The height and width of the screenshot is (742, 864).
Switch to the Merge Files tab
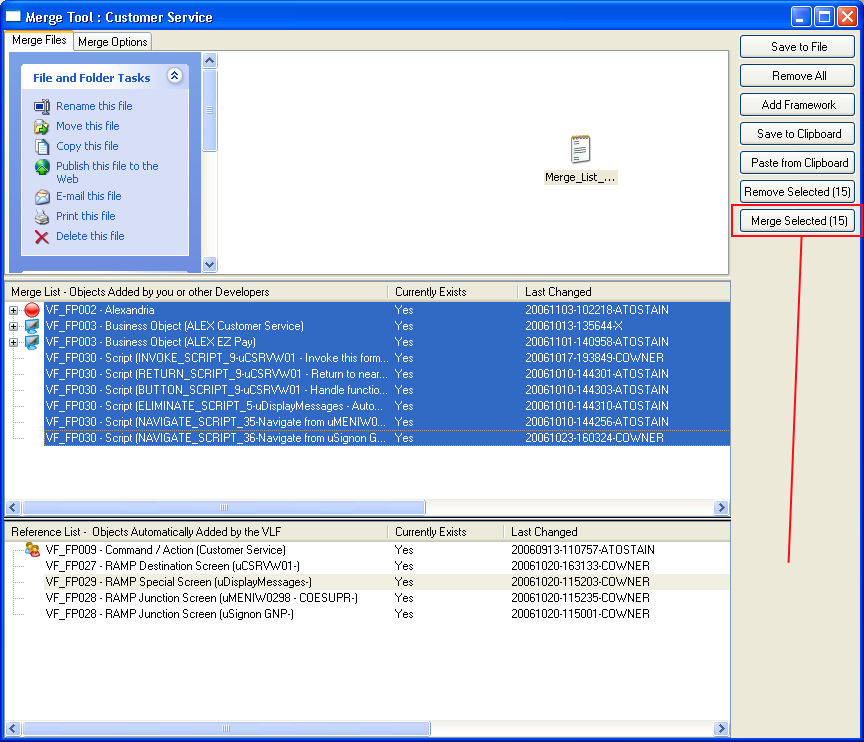point(39,40)
